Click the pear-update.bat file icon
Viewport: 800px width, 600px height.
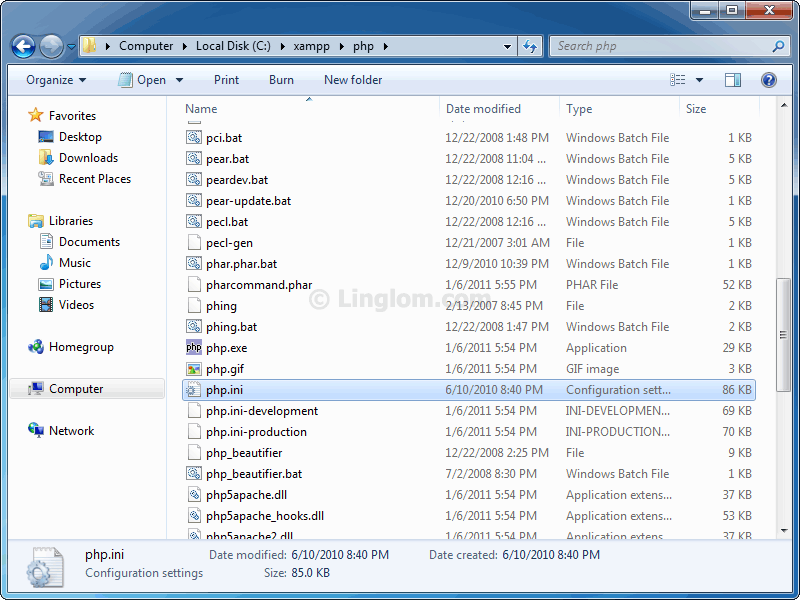(194, 201)
